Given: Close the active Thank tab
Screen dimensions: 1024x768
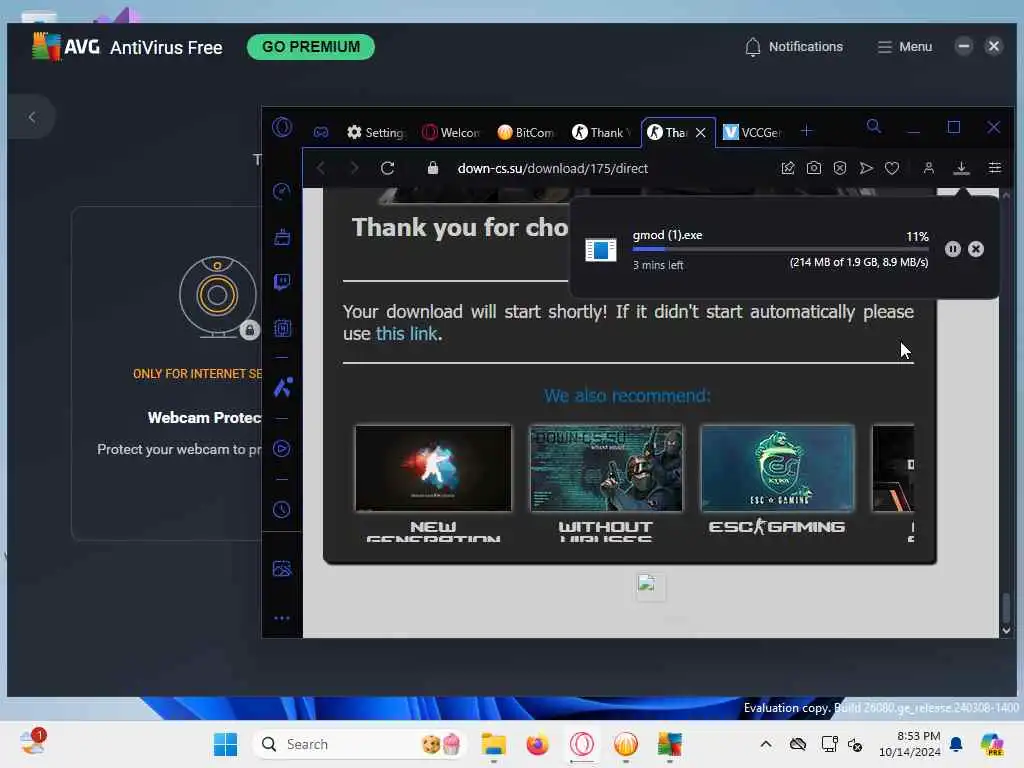Looking at the screenshot, I should (x=701, y=133).
